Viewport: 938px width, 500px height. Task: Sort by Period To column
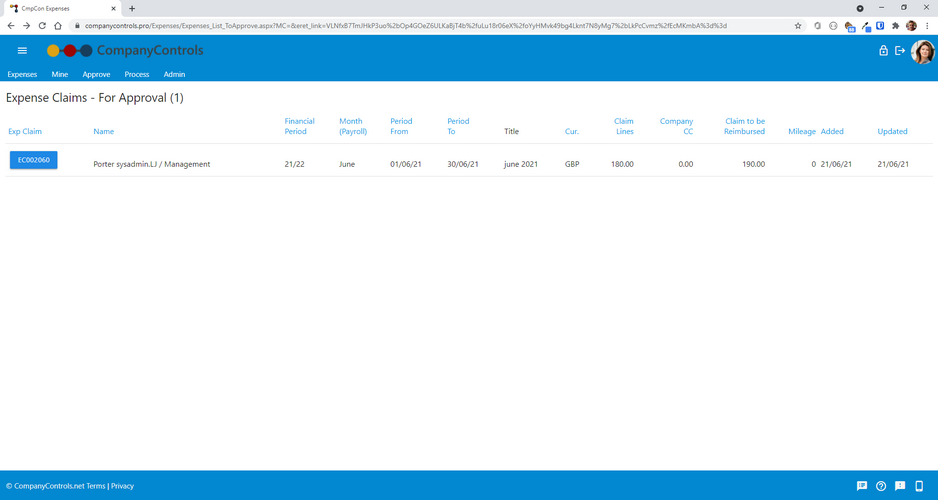click(458, 126)
